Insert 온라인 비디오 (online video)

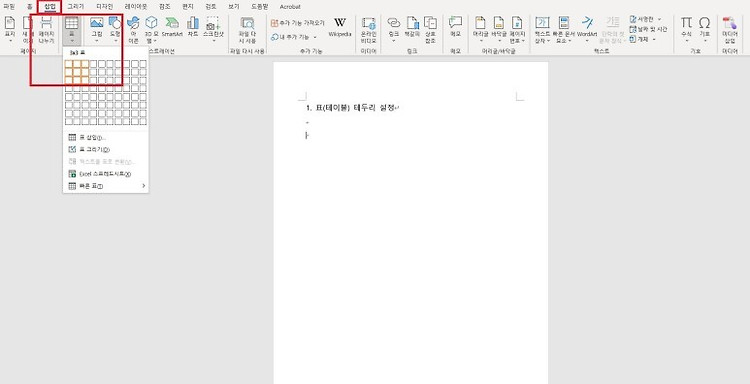369,30
